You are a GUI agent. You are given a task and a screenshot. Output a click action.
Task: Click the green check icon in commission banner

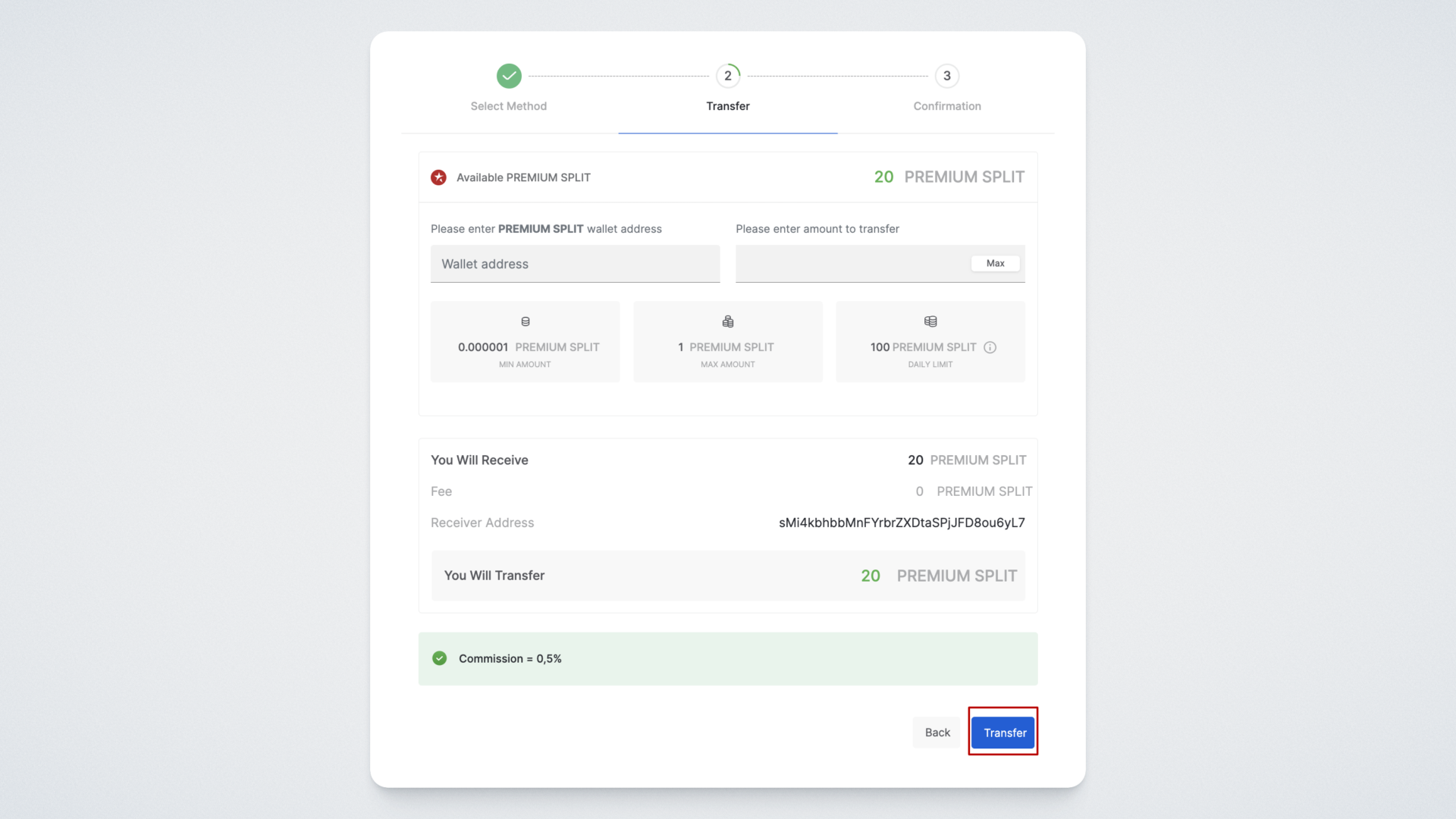point(439,658)
